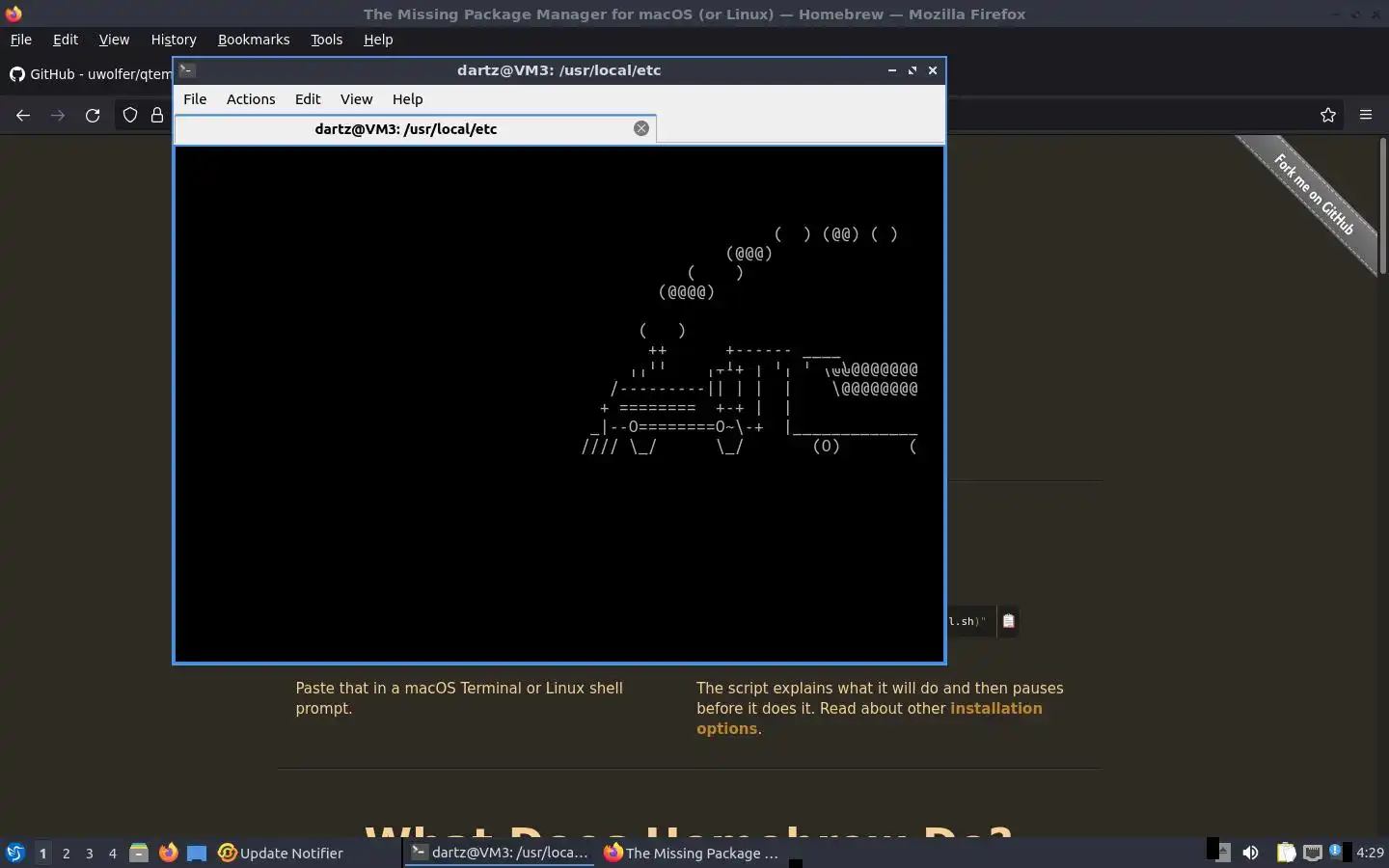Open file manager from taskbar
The width and height of the screenshot is (1389, 868).
coord(139,853)
